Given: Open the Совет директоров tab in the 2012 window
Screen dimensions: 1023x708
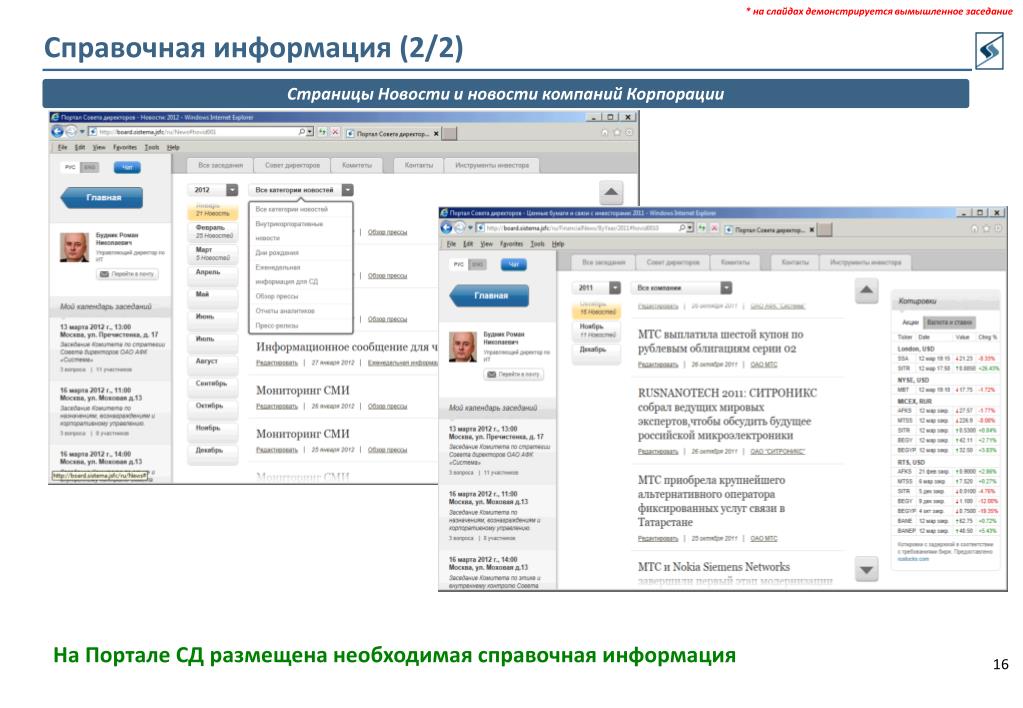Looking at the screenshot, I should 292,166.
